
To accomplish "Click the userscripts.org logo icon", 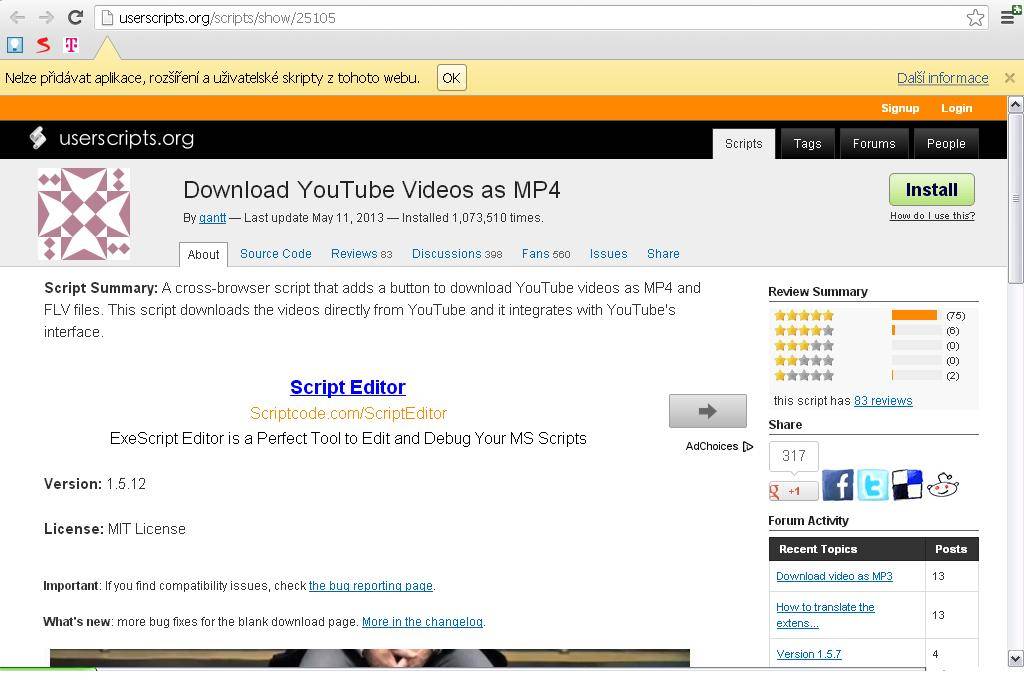I will [x=39, y=138].
